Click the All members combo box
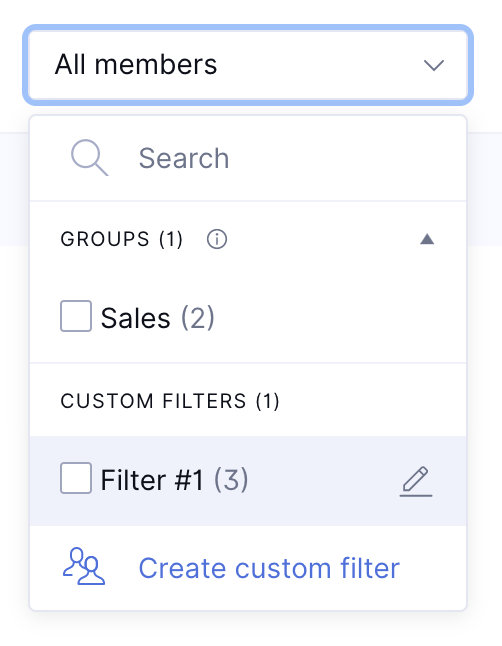This screenshot has height=646, width=502. pos(248,65)
